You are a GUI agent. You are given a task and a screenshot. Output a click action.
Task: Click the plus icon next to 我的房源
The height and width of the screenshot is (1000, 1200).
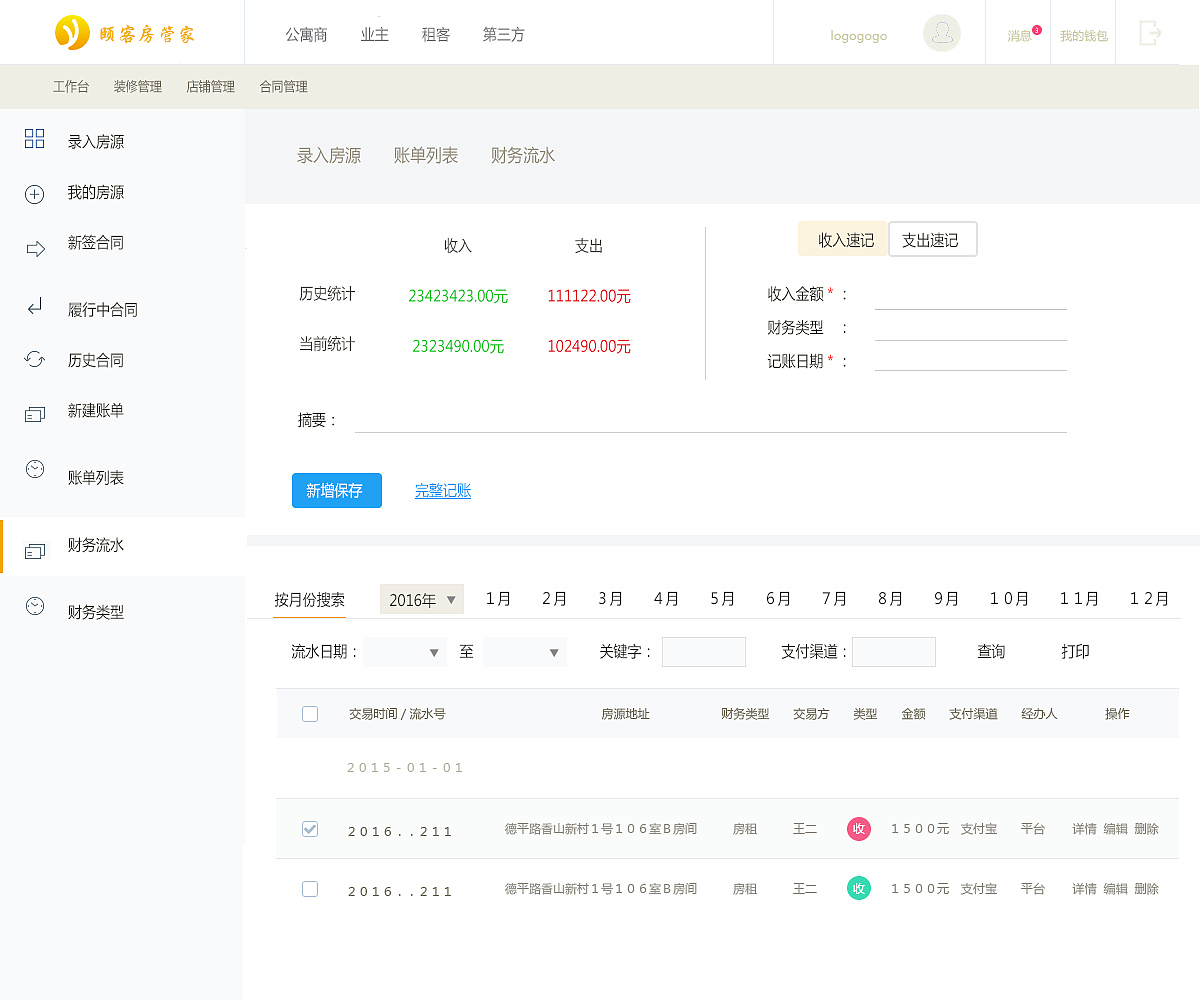(x=34, y=192)
